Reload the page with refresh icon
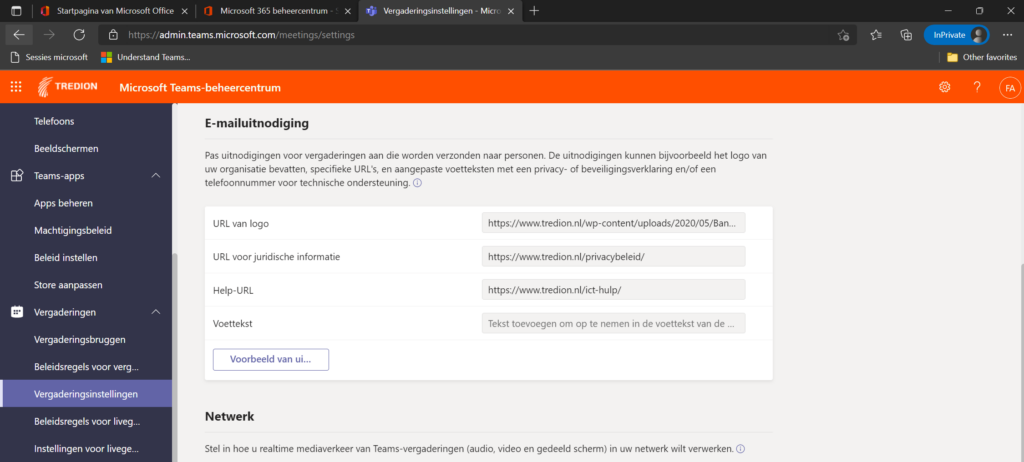The image size is (1024, 462). (x=79, y=35)
